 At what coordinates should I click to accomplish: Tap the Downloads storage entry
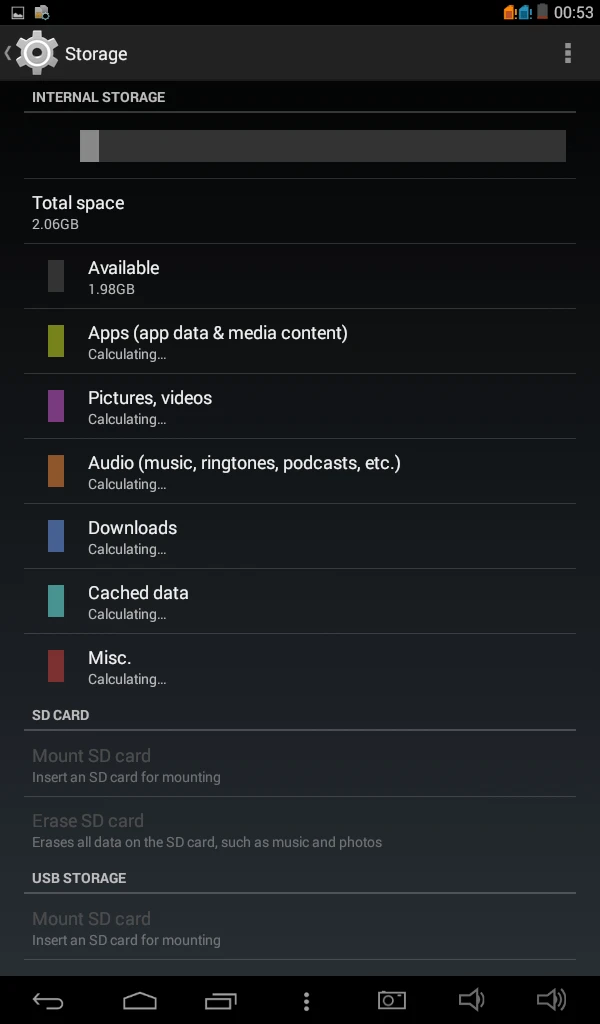300,536
